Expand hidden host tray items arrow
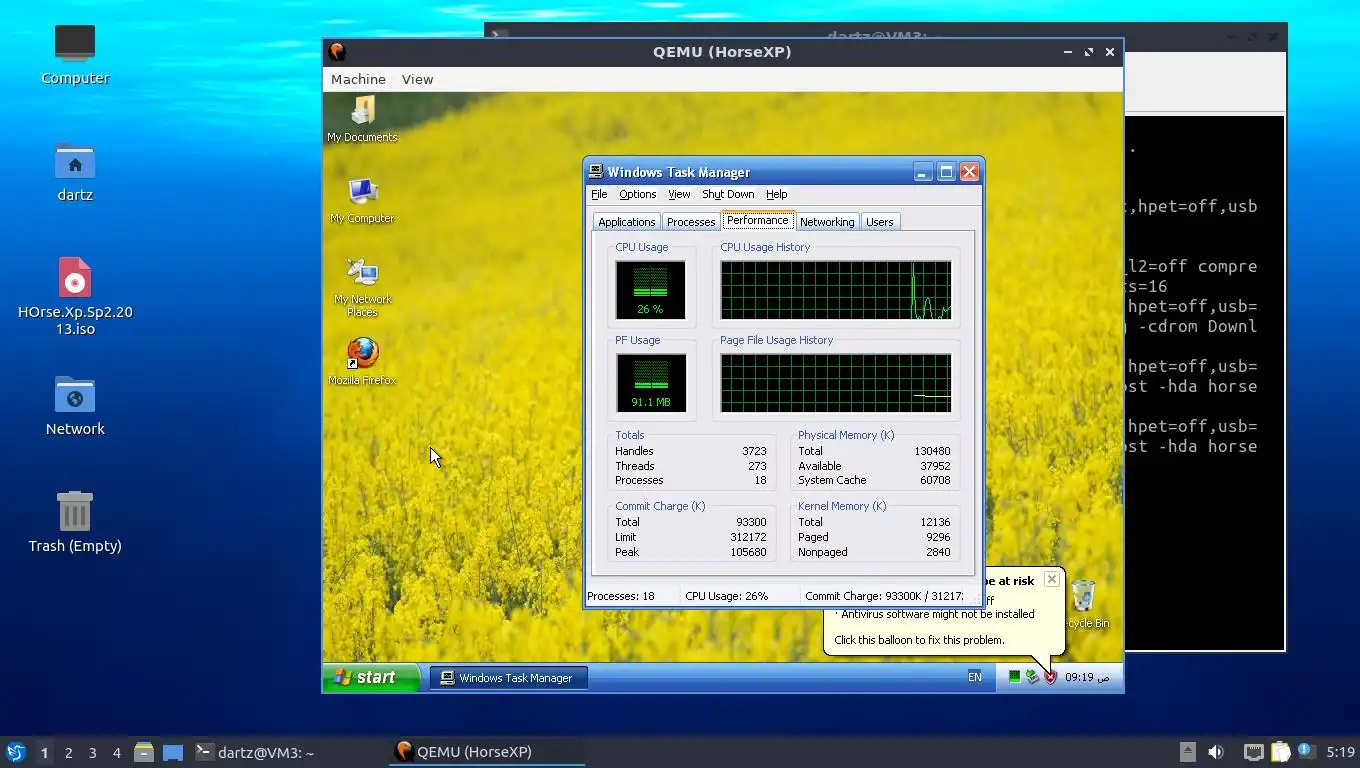Viewport: 1360px width, 768px height. 1187,752
